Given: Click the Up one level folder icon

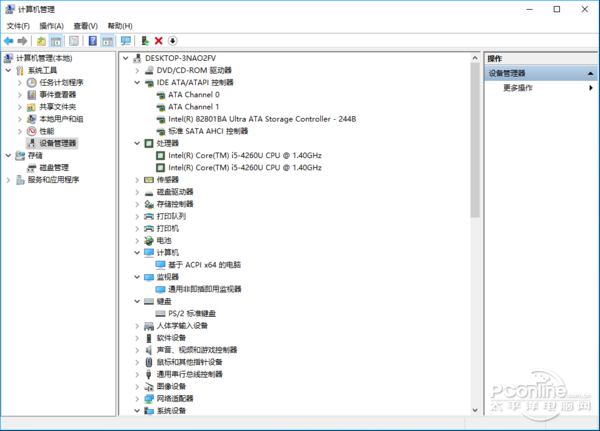Looking at the screenshot, I should point(41,41).
